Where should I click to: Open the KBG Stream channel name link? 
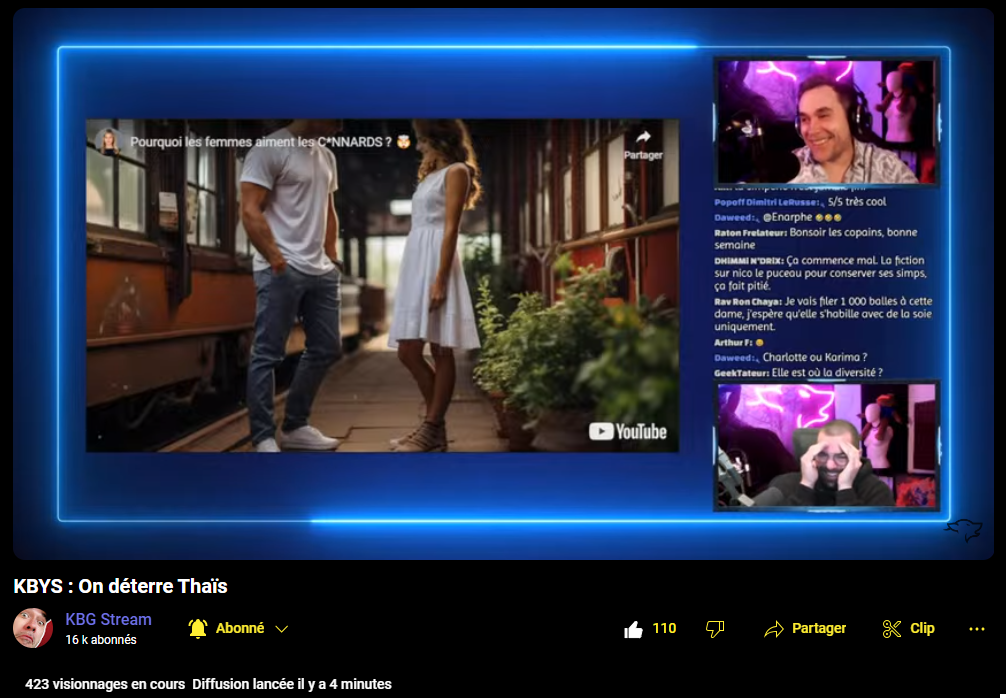pos(108,619)
